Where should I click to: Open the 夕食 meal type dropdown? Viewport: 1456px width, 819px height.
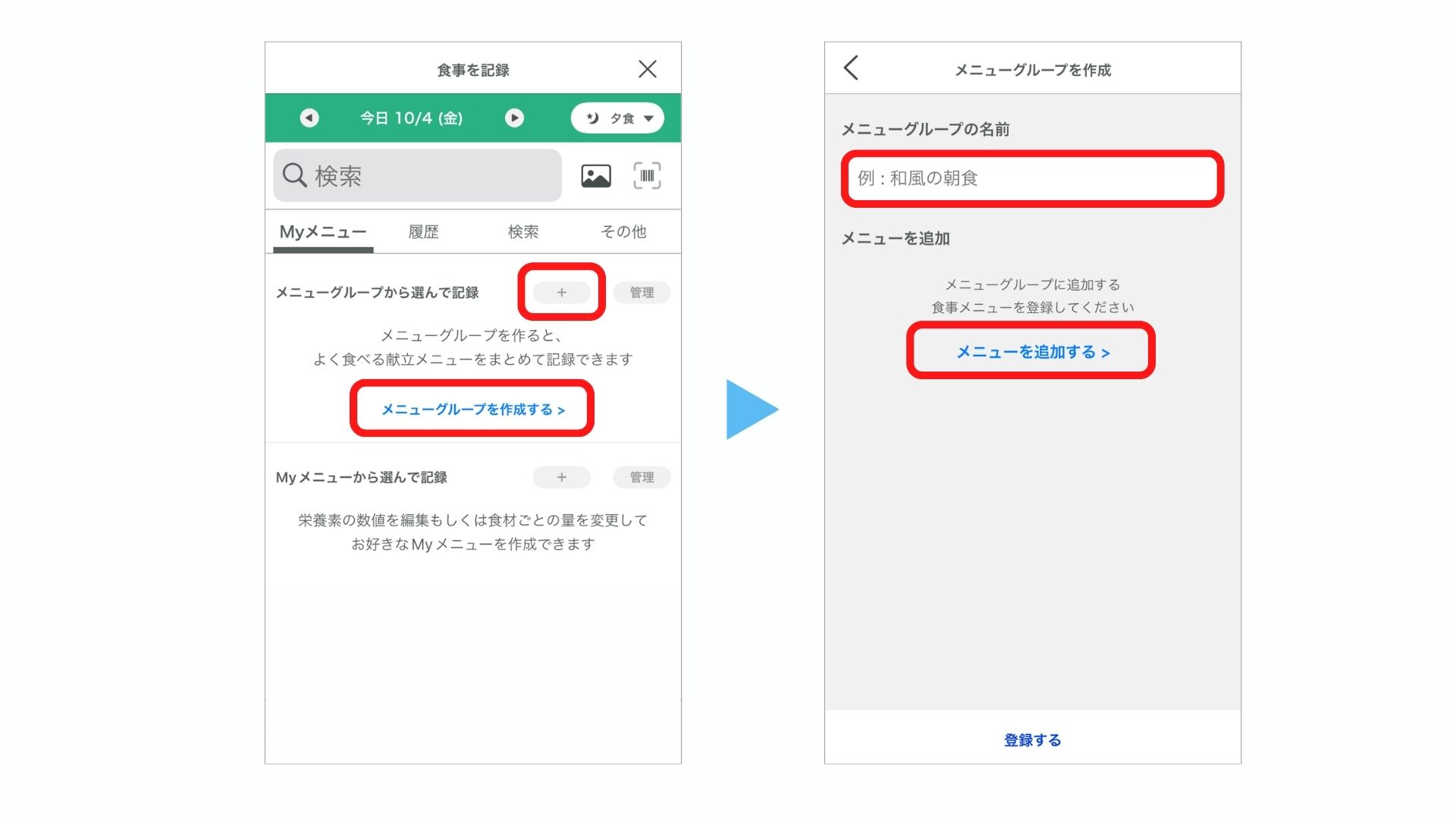point(617,118)
